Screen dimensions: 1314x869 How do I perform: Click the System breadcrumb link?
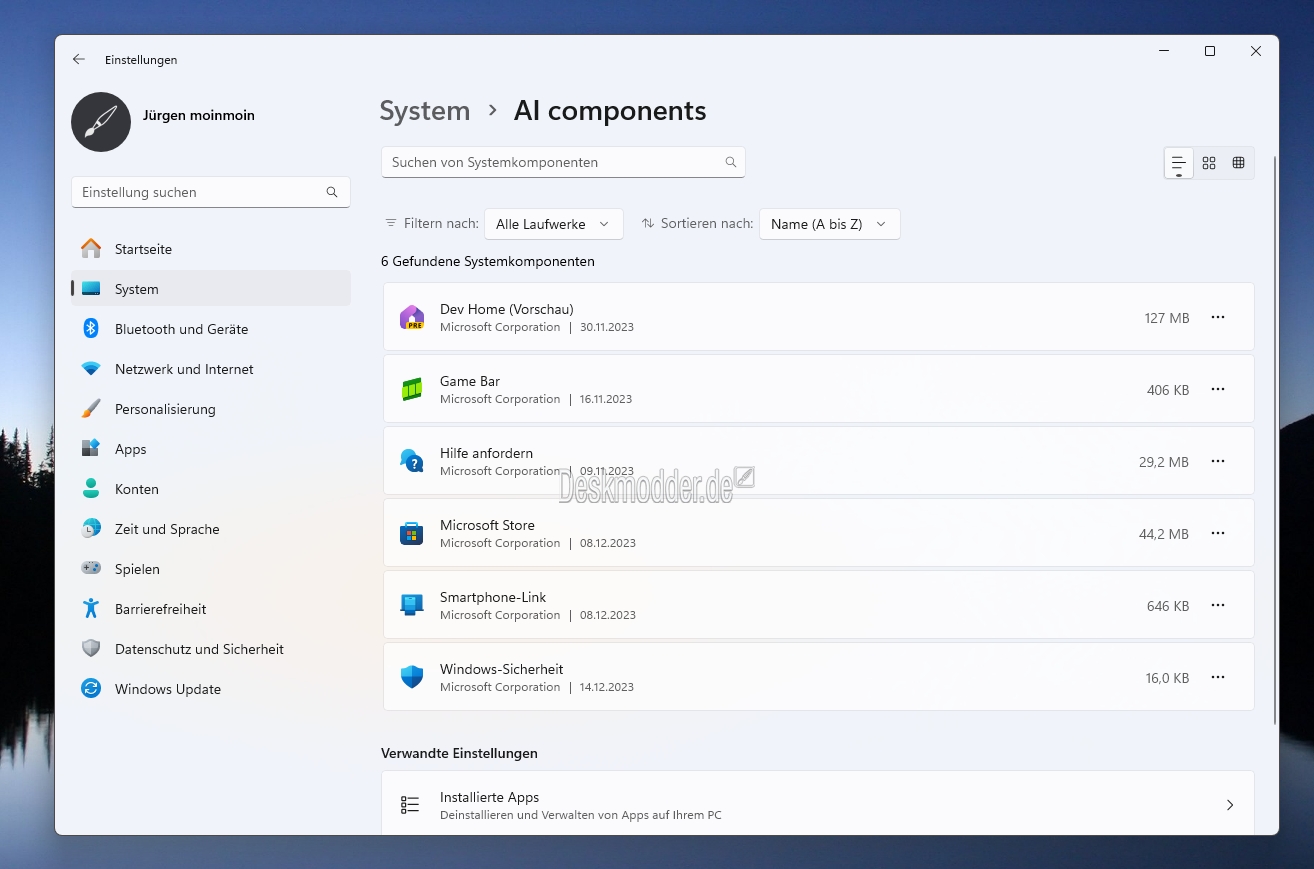click(x=425, y=111)
